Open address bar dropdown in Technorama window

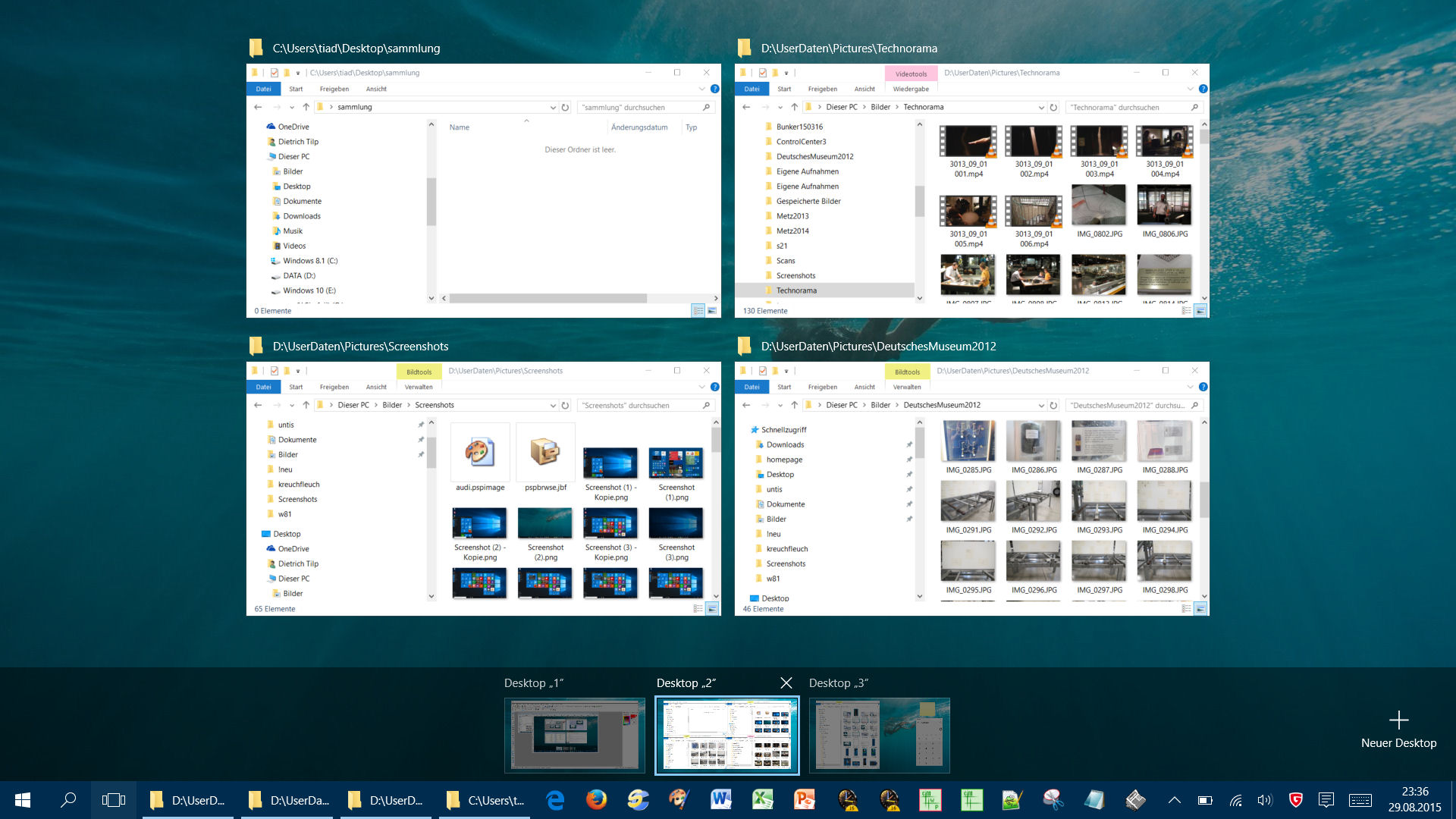(x=1041, y=108)
